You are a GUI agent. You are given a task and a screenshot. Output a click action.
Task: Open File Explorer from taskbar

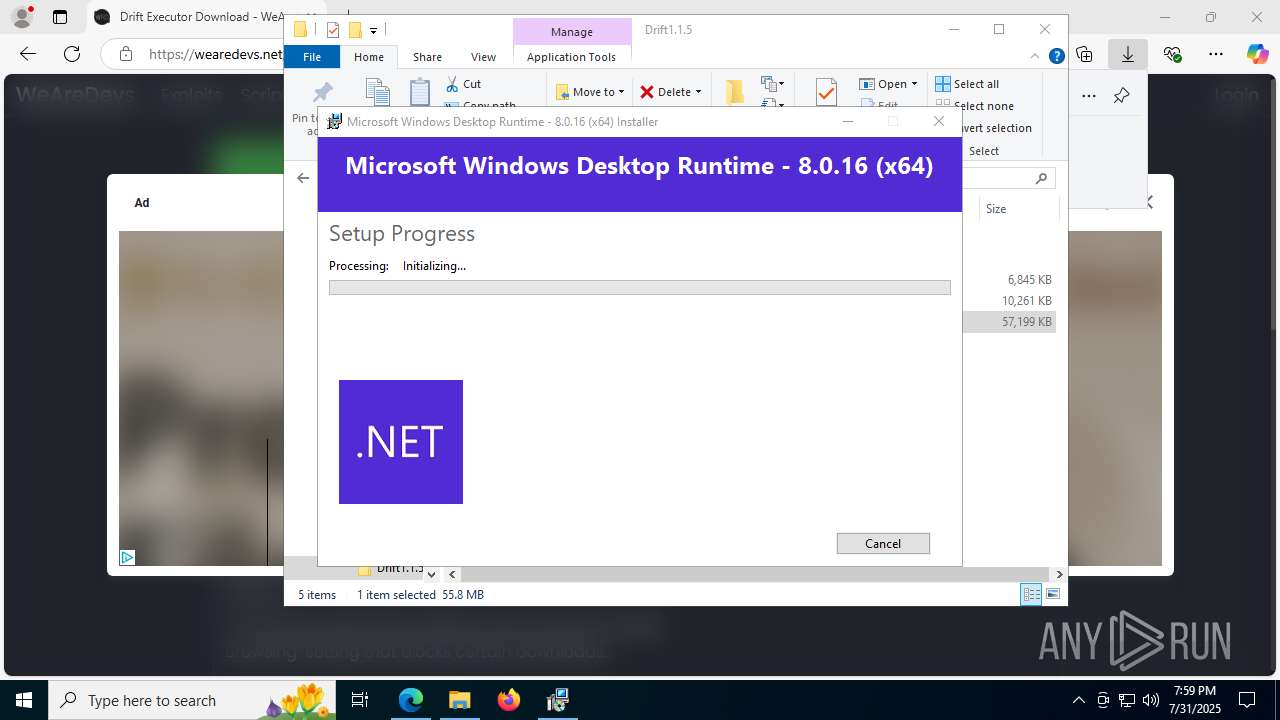(x=460, y=700)
